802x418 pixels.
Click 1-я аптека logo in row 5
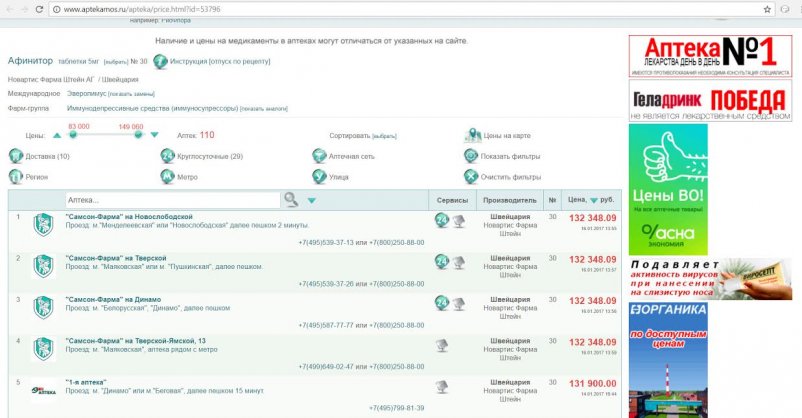43,390
